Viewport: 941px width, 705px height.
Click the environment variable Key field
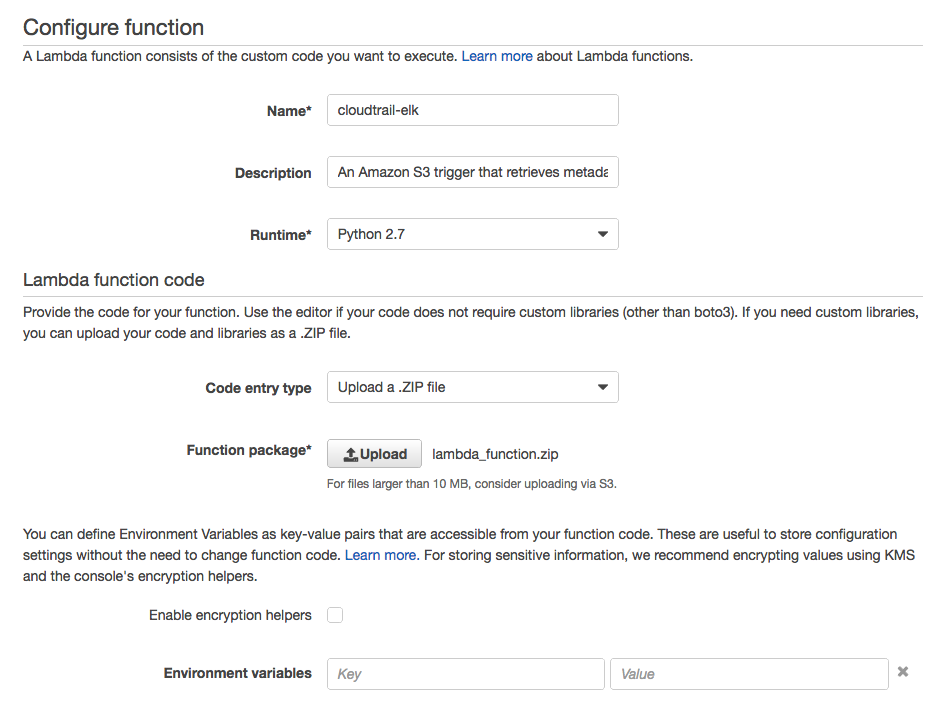[x=466, y=674]
